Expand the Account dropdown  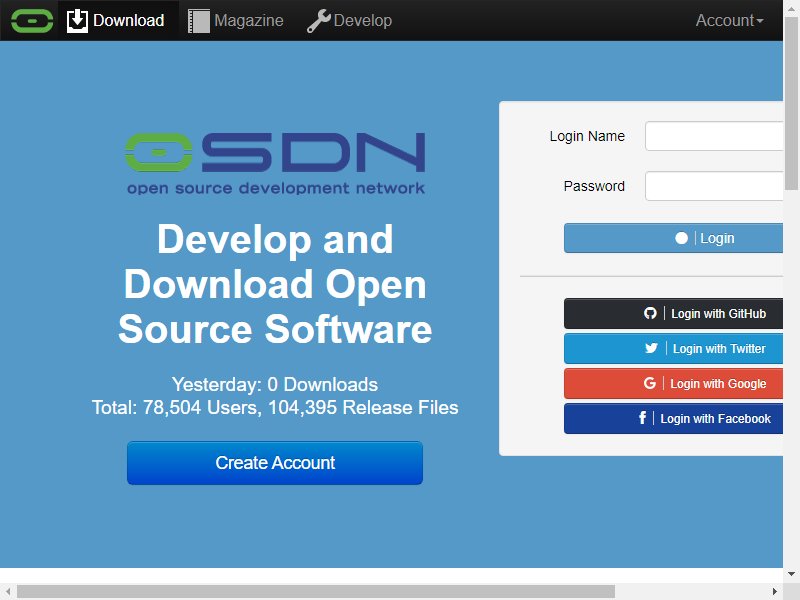[x=729, y=21]
